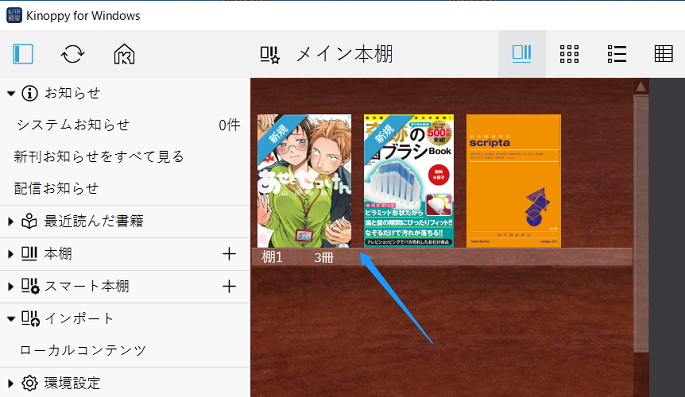The height and width of the screenshot is (397, 685).
Task: Add a new bookshelf with plus
Action: point(229,254)
